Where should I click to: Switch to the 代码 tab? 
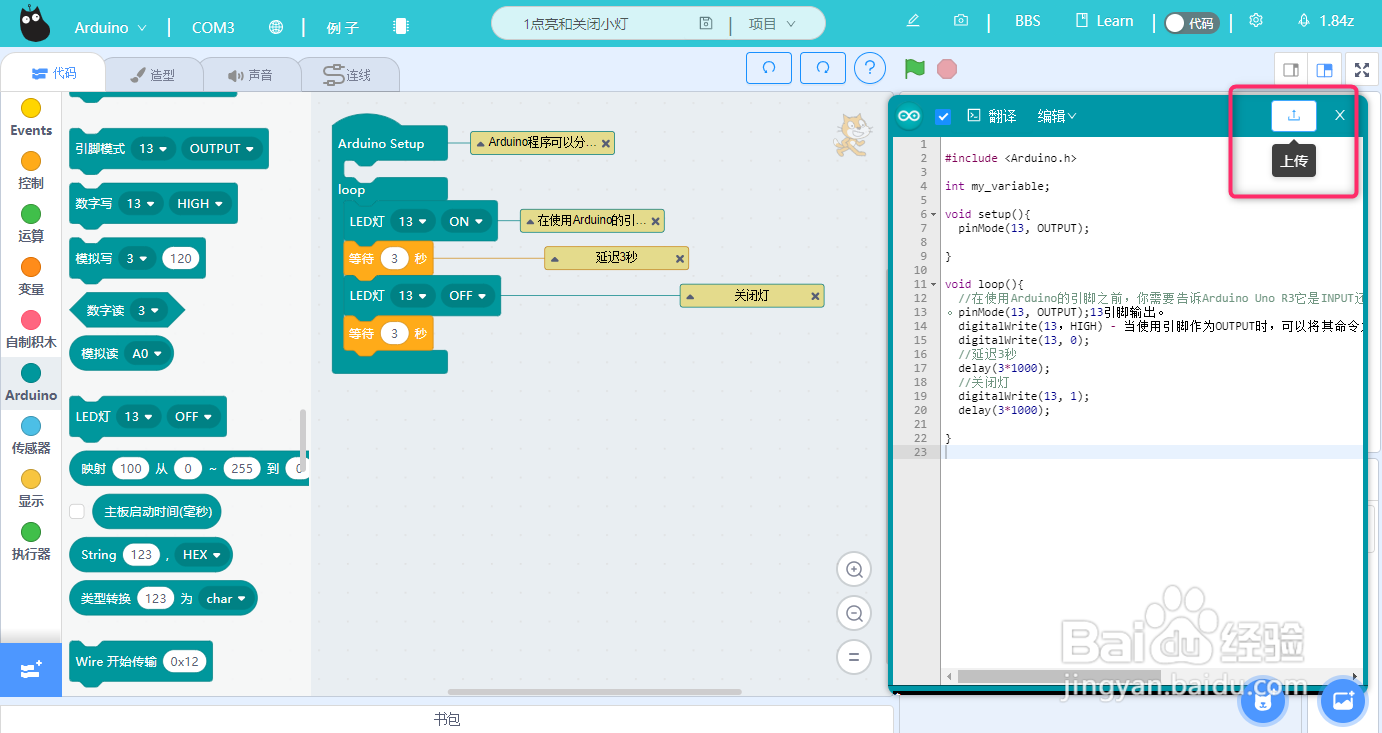(x=53, y=73)
